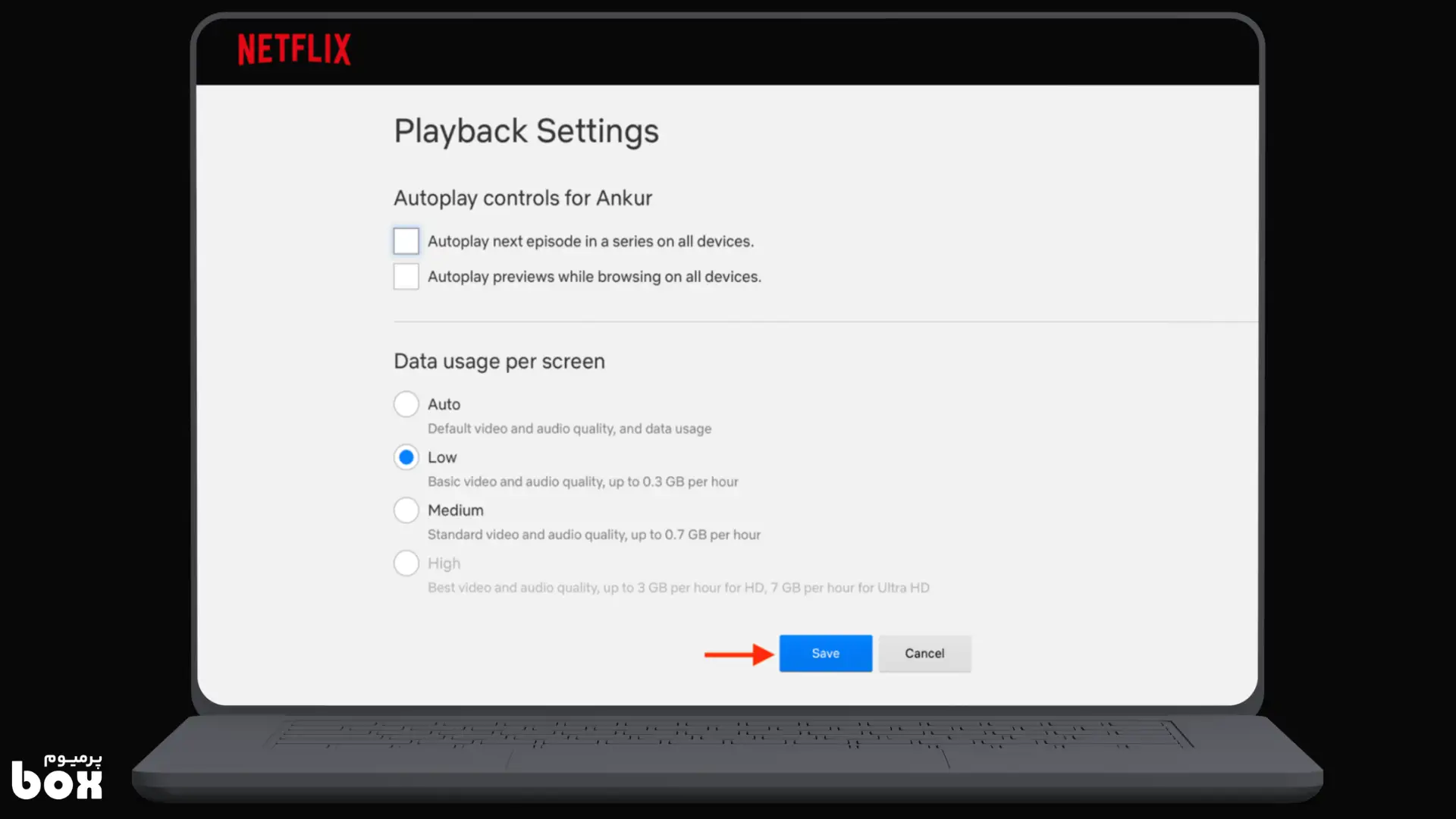Open the Netflix logo home link
This screenshot has width=1456, height=819.
click(x=294, y=49)
